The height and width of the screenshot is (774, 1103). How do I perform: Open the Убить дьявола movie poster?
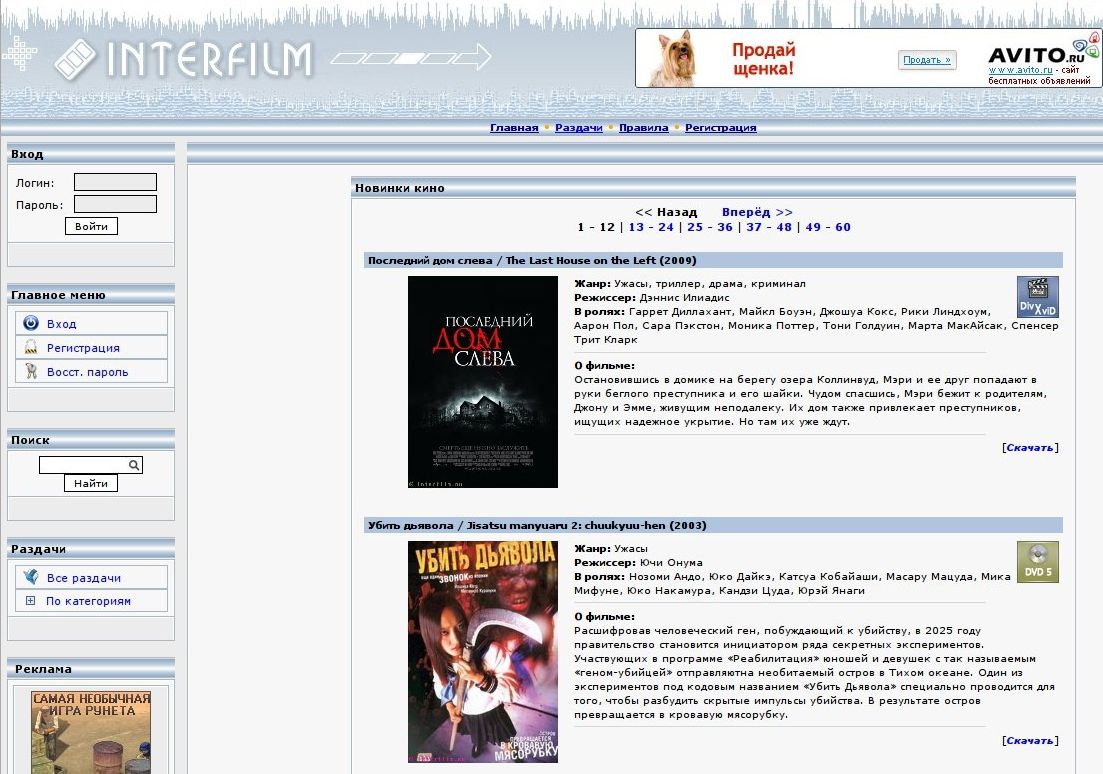point(482,651)
